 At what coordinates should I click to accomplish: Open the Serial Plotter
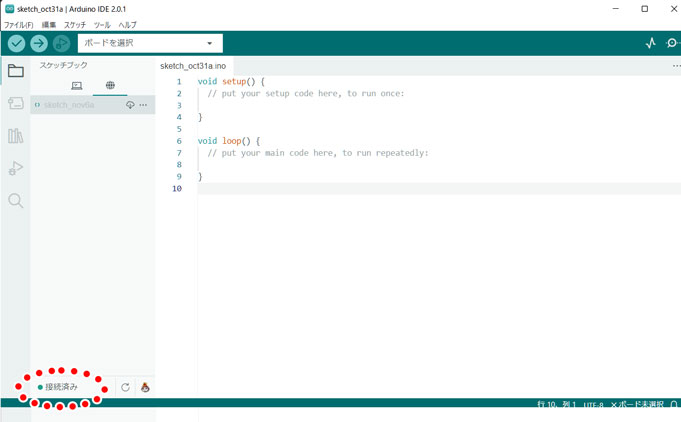point(651,43)
